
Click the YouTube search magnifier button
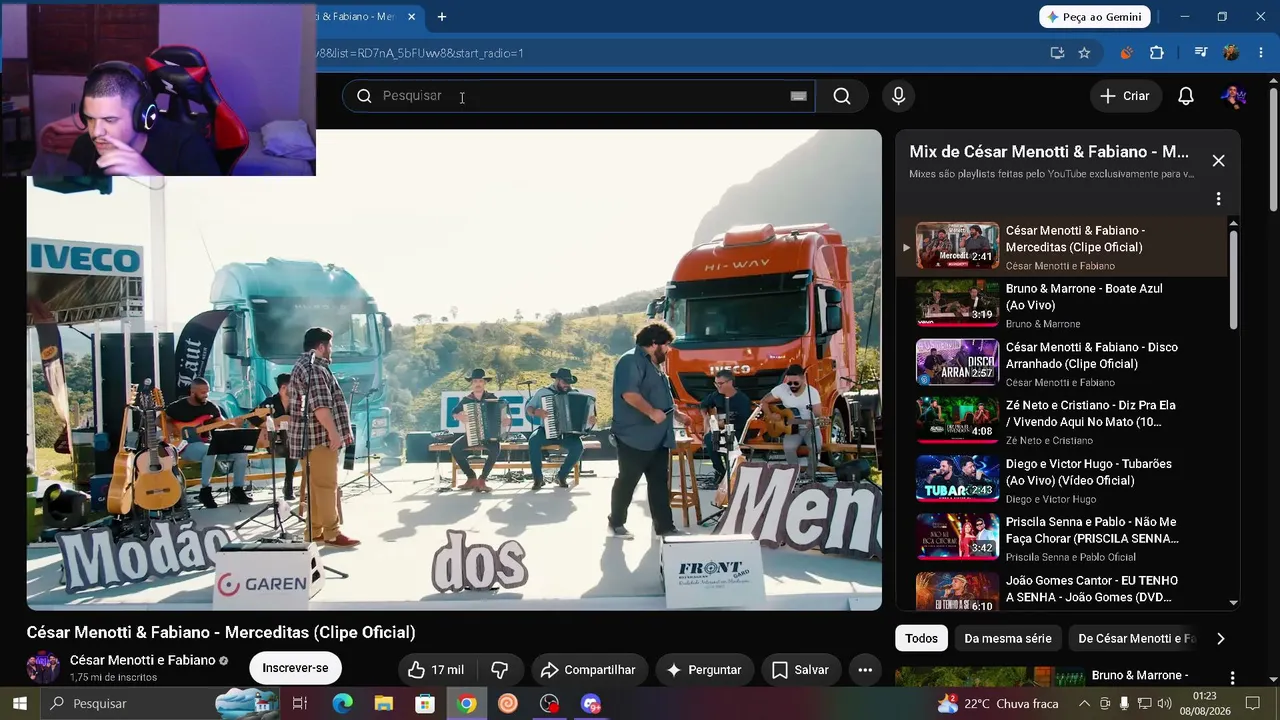tap(842, 96)
